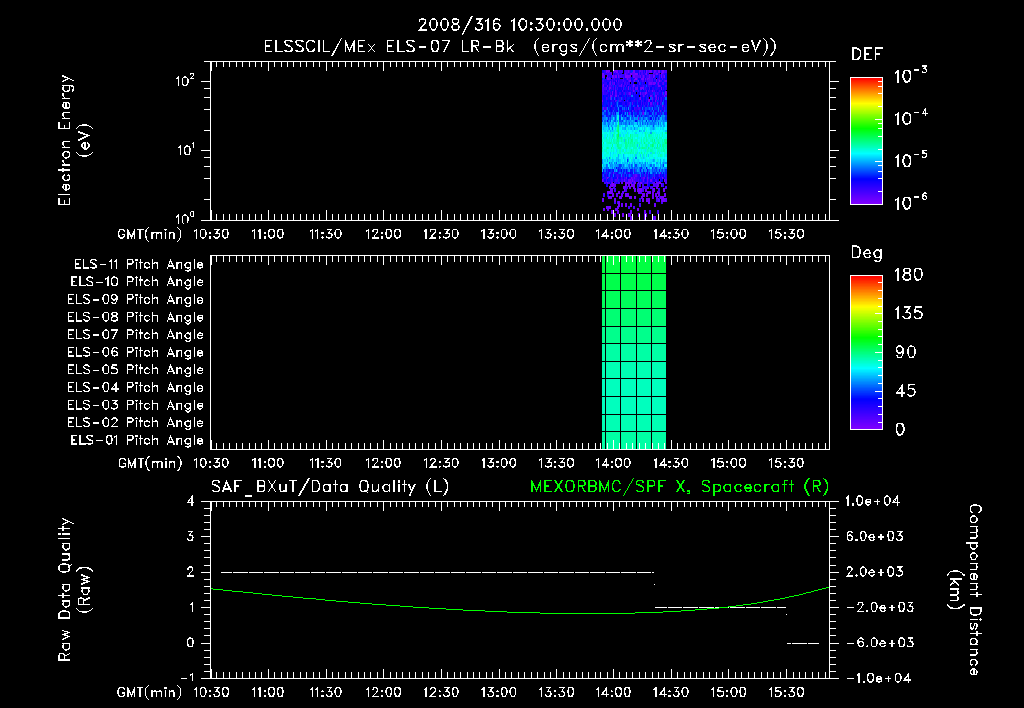Click the white data quality segment at level 1
The width and height of the screenshot is (1024, 708).
[x=720, y=607]
